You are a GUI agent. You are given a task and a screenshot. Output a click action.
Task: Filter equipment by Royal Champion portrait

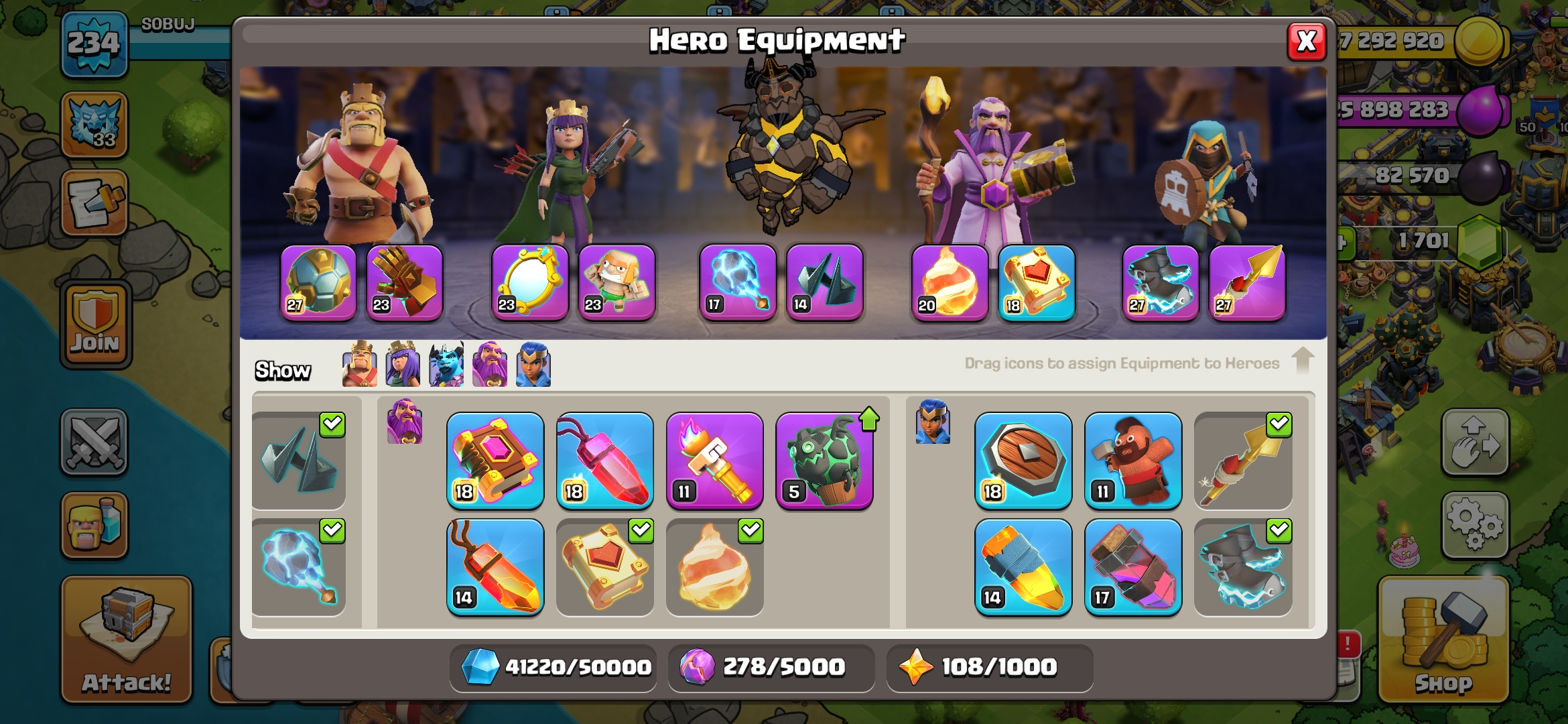pyautogui.click(x=533, y=364)
